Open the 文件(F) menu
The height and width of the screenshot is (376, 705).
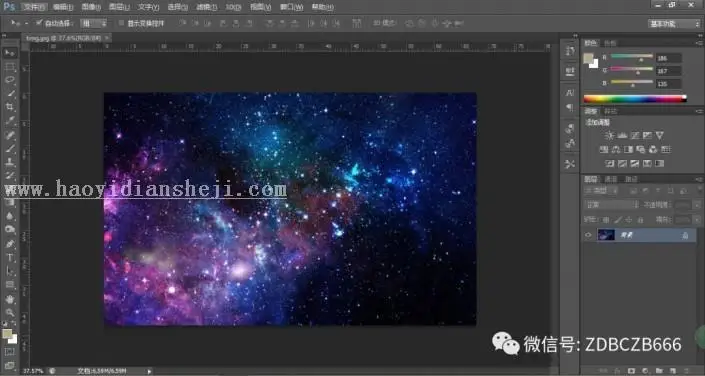point(34,7)
